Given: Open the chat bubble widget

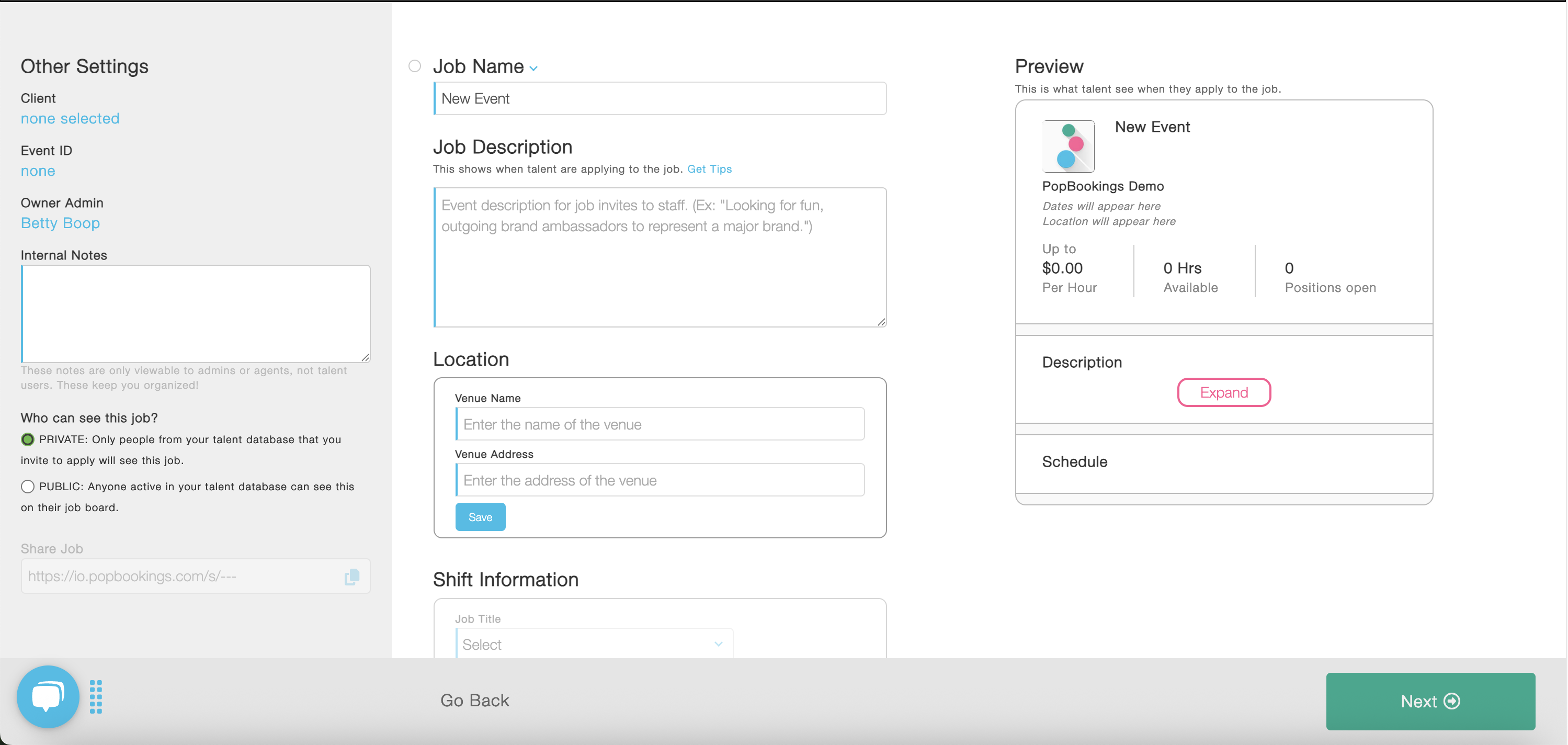Looking at the screenshot, I should (48, 697).
